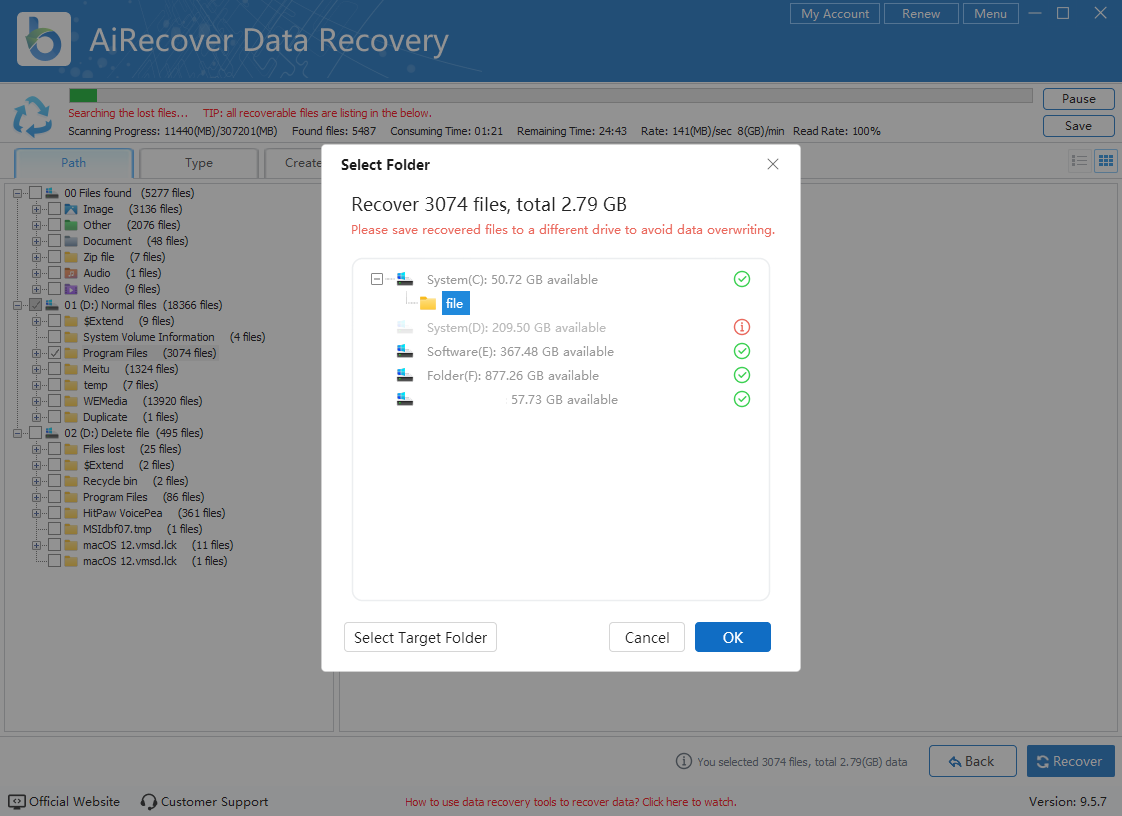The image size is (1122, 816).
Task: Collapse the System(C:) drive tree node
Action: pyautogui.click(x=377, y=279)
